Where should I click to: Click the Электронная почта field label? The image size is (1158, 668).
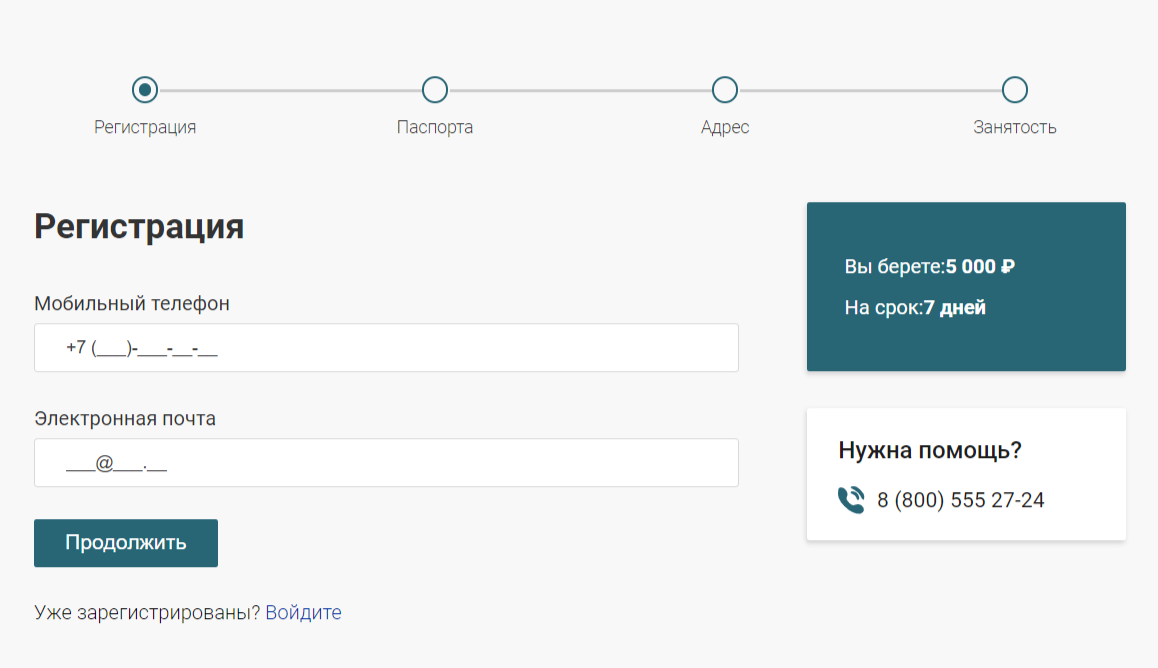pyautogui.click(x=125, y=418)
